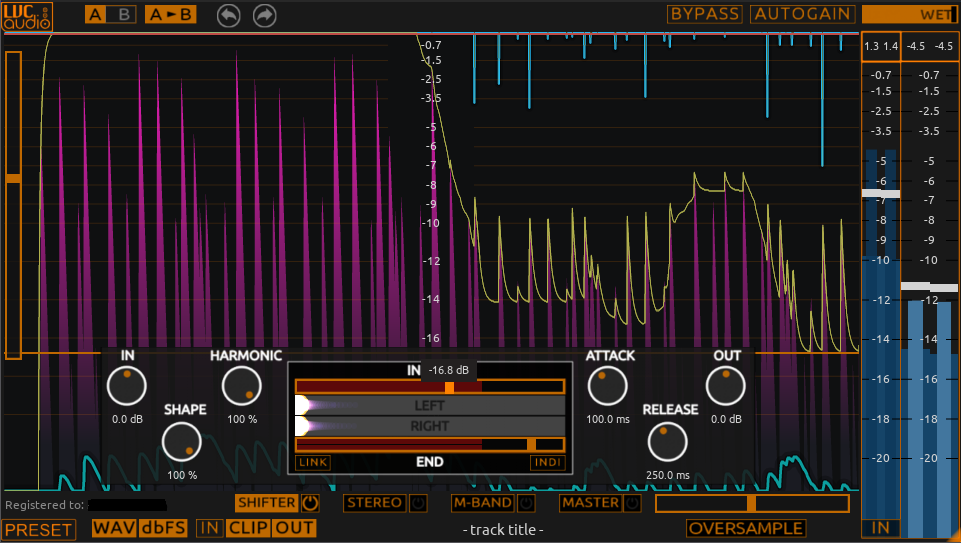Enable BYPASS

coord(705,14)
